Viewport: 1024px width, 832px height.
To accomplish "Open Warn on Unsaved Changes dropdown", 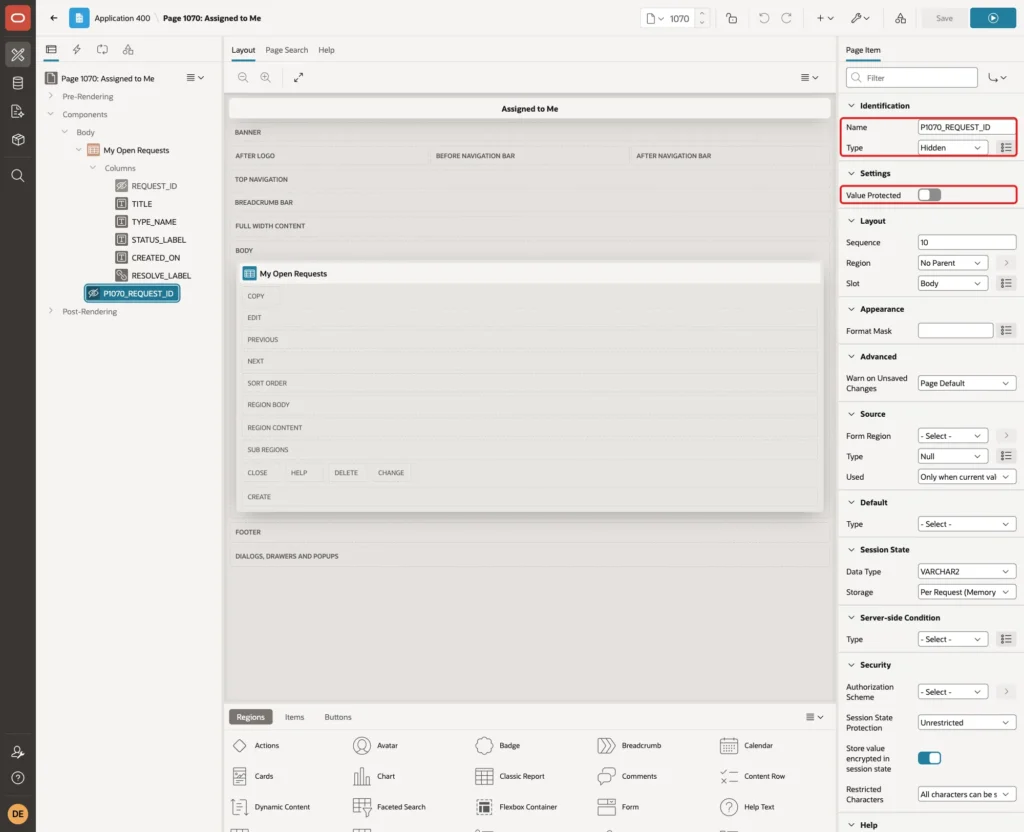I will (x=967, y=383).
